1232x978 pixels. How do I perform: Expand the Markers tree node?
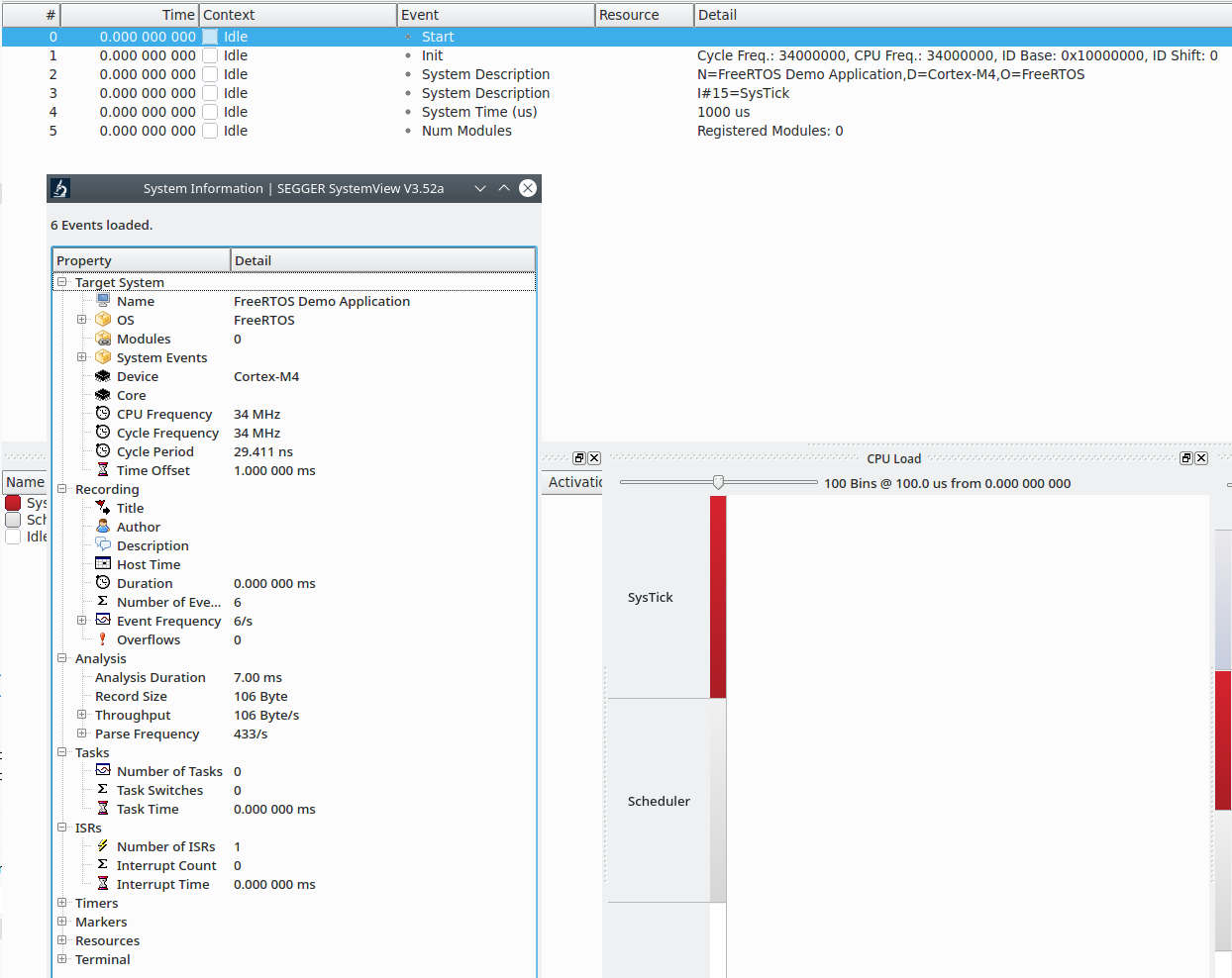point(61,922)
